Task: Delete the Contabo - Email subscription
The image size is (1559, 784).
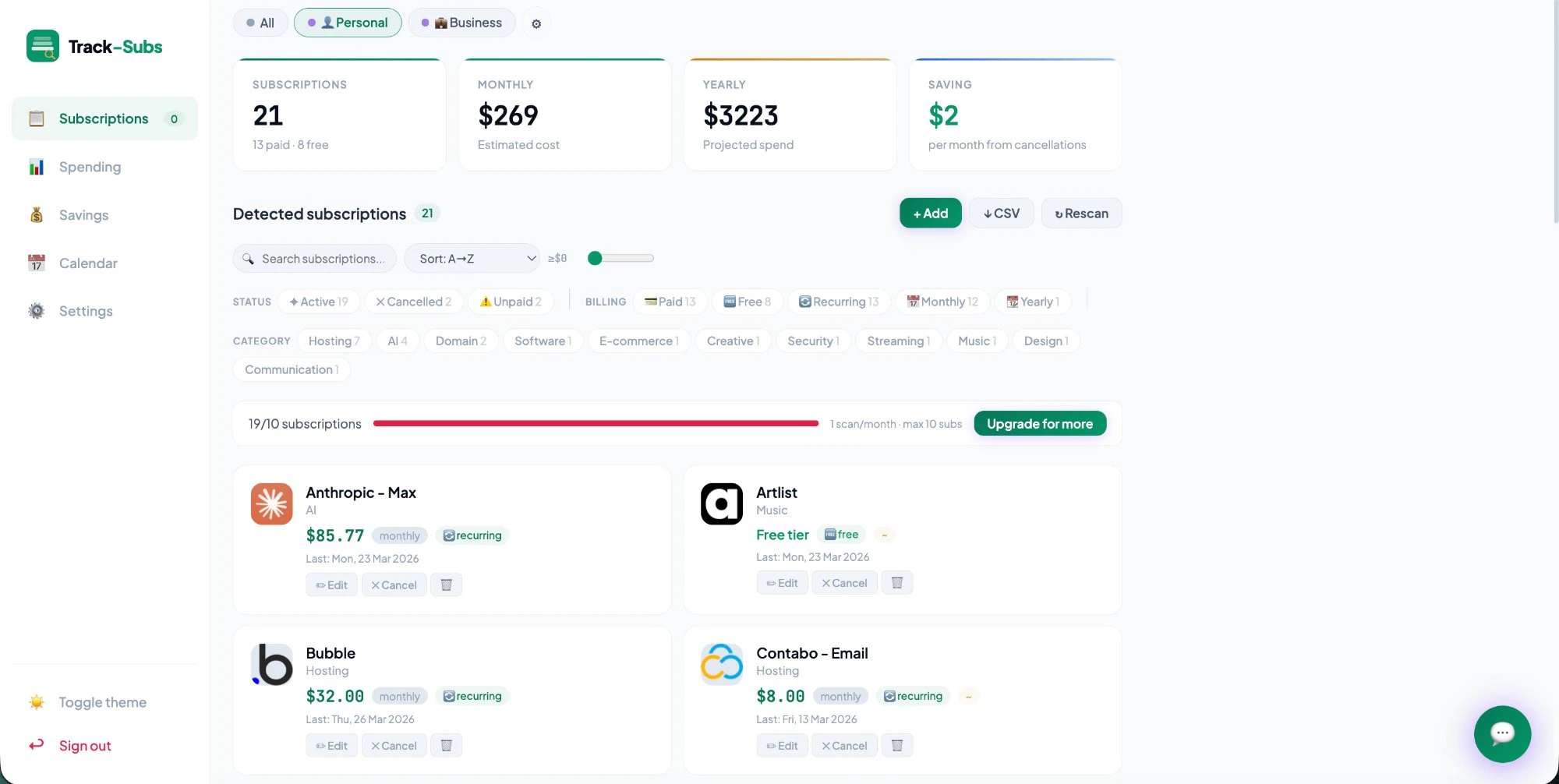Action: 897,745
